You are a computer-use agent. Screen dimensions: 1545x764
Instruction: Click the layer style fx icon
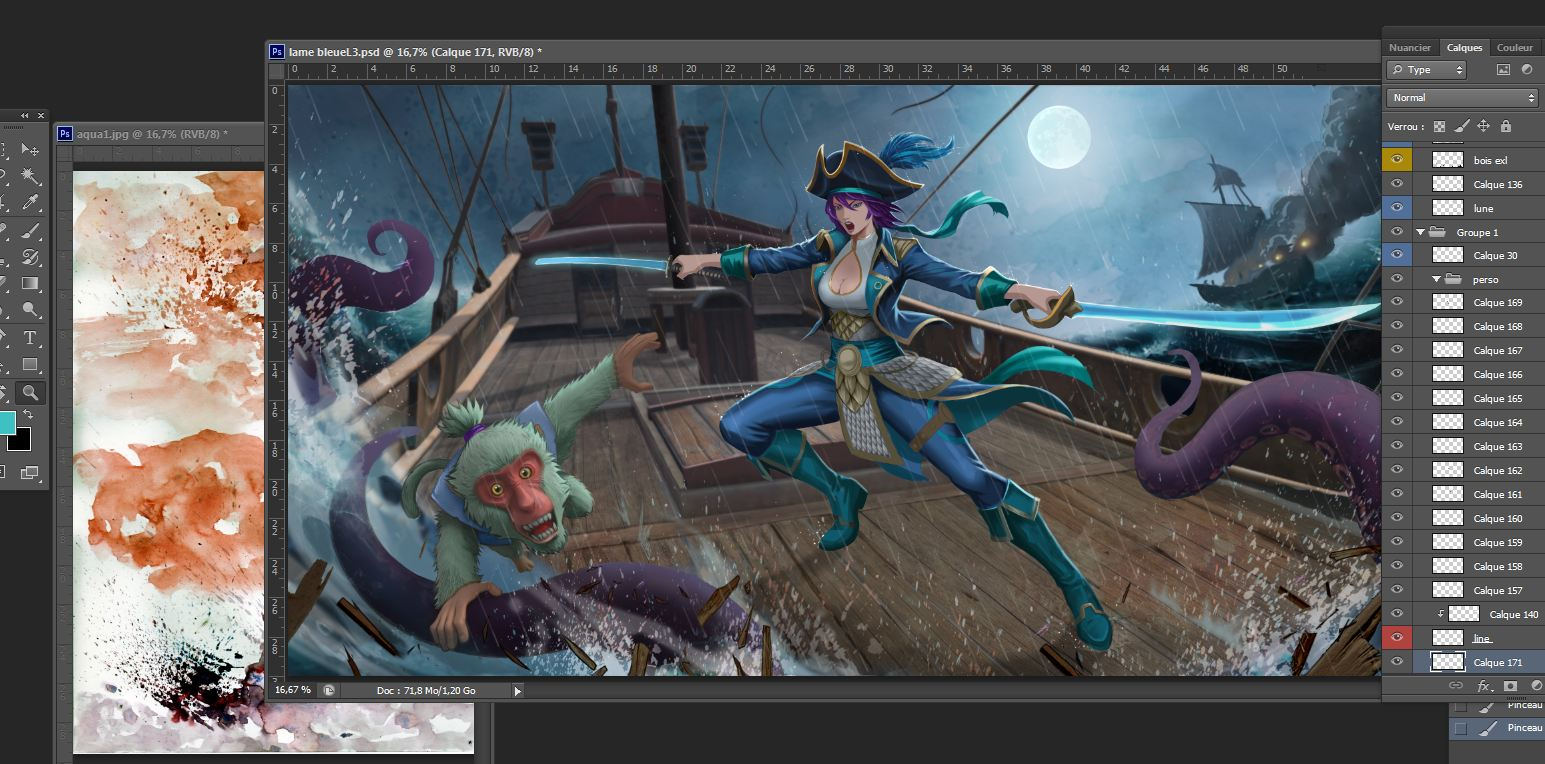[x=1484, y=686]
